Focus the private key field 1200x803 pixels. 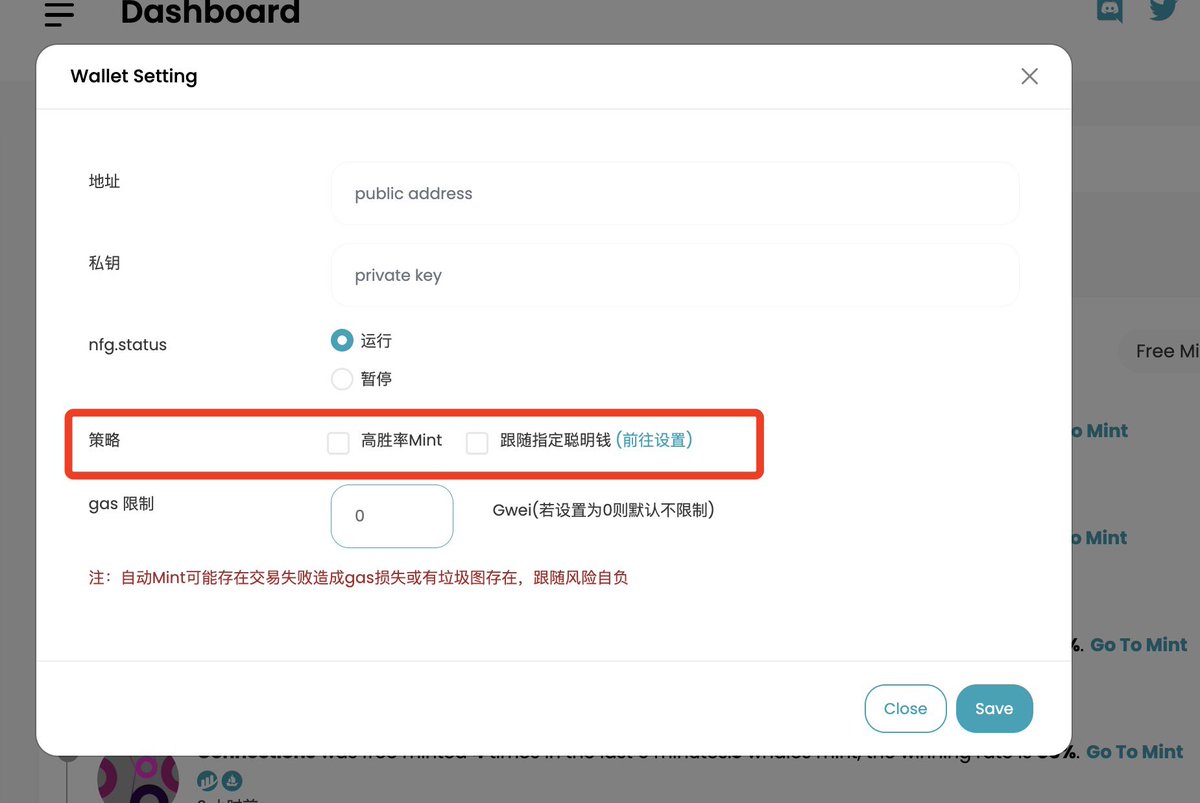(675, 275)
